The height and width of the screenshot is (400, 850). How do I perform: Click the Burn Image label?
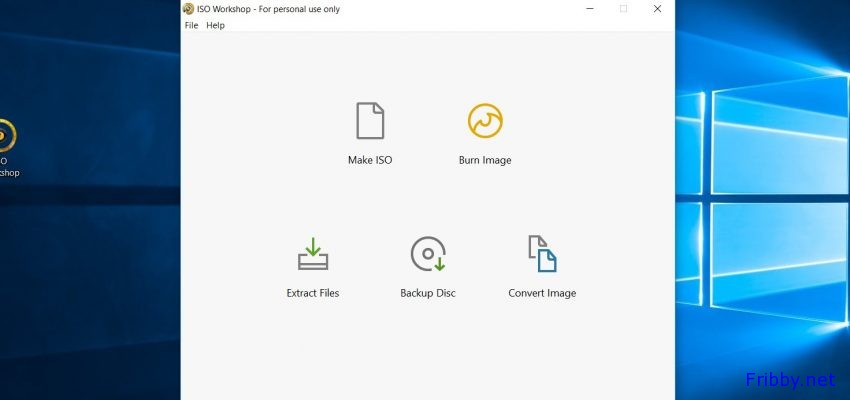(485, 160)
